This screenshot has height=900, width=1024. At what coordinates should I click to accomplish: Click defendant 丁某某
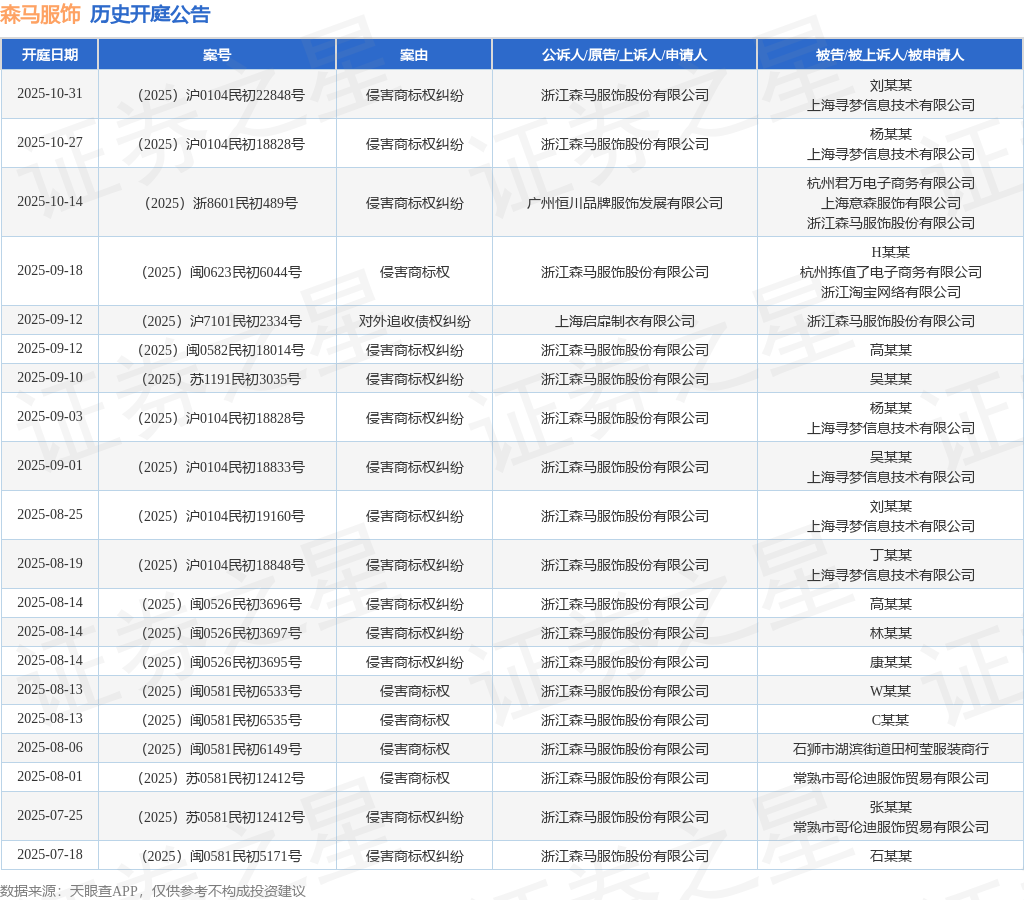[890, 555]
